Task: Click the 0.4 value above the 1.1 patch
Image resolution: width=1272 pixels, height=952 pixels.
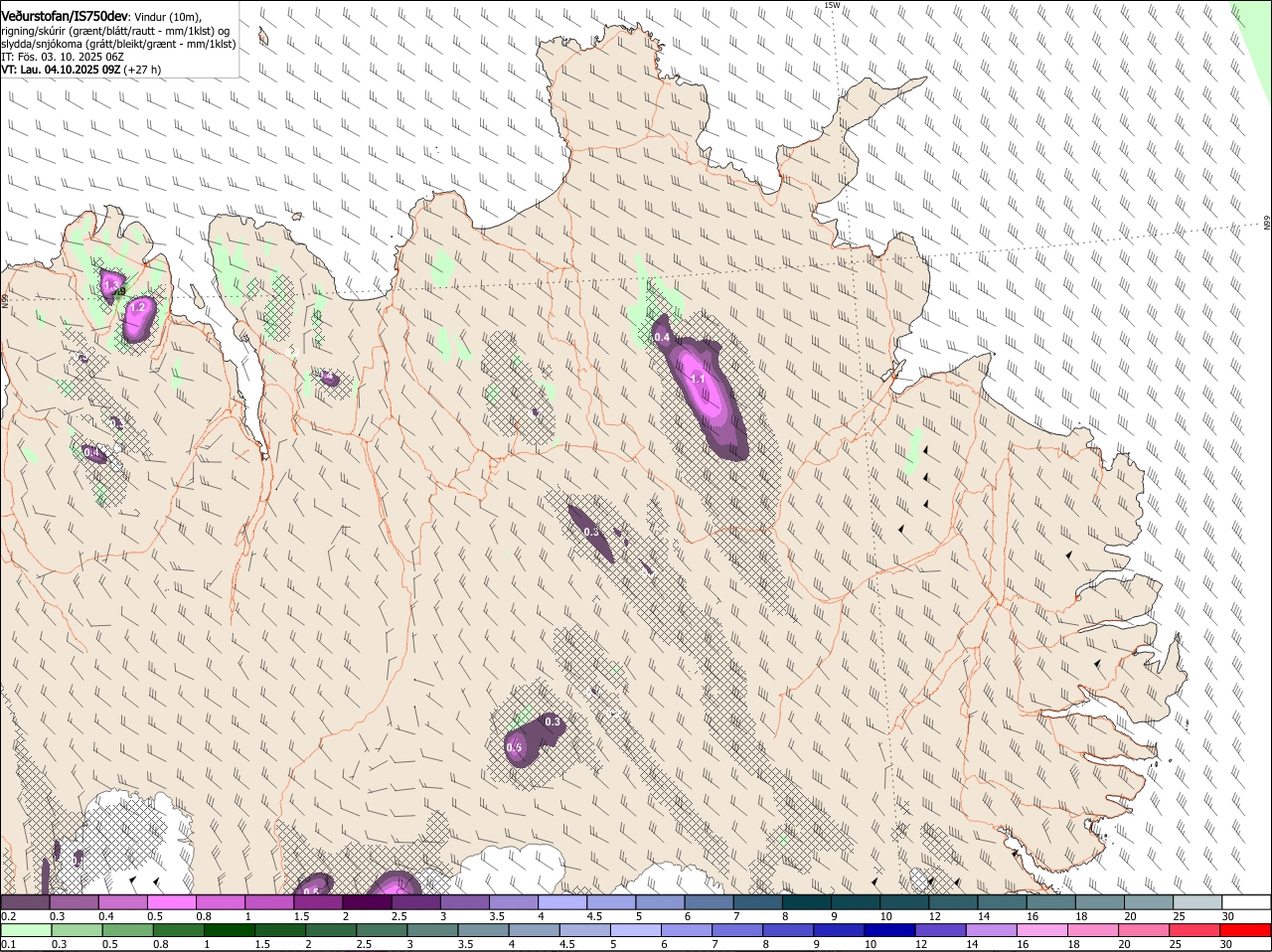Action: click(x=662, y=338)
